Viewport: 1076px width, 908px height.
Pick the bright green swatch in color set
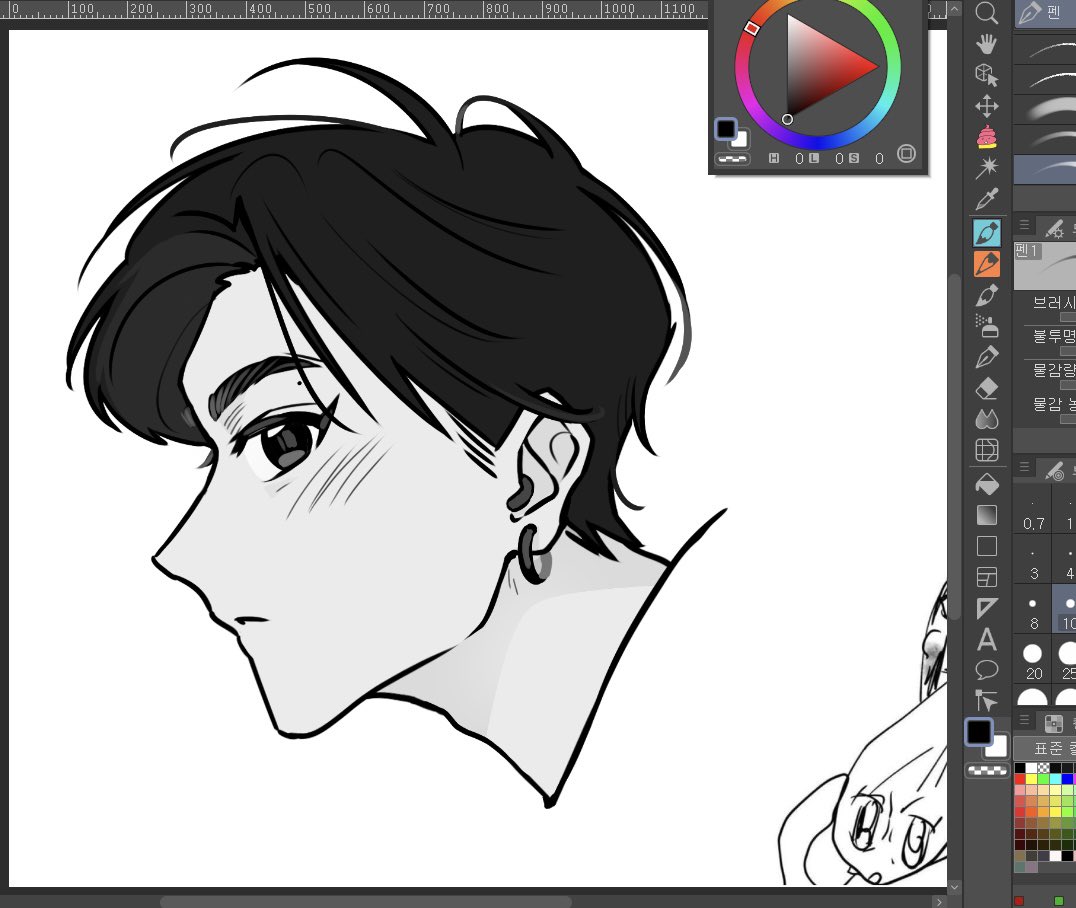[x=1044, y=779]
